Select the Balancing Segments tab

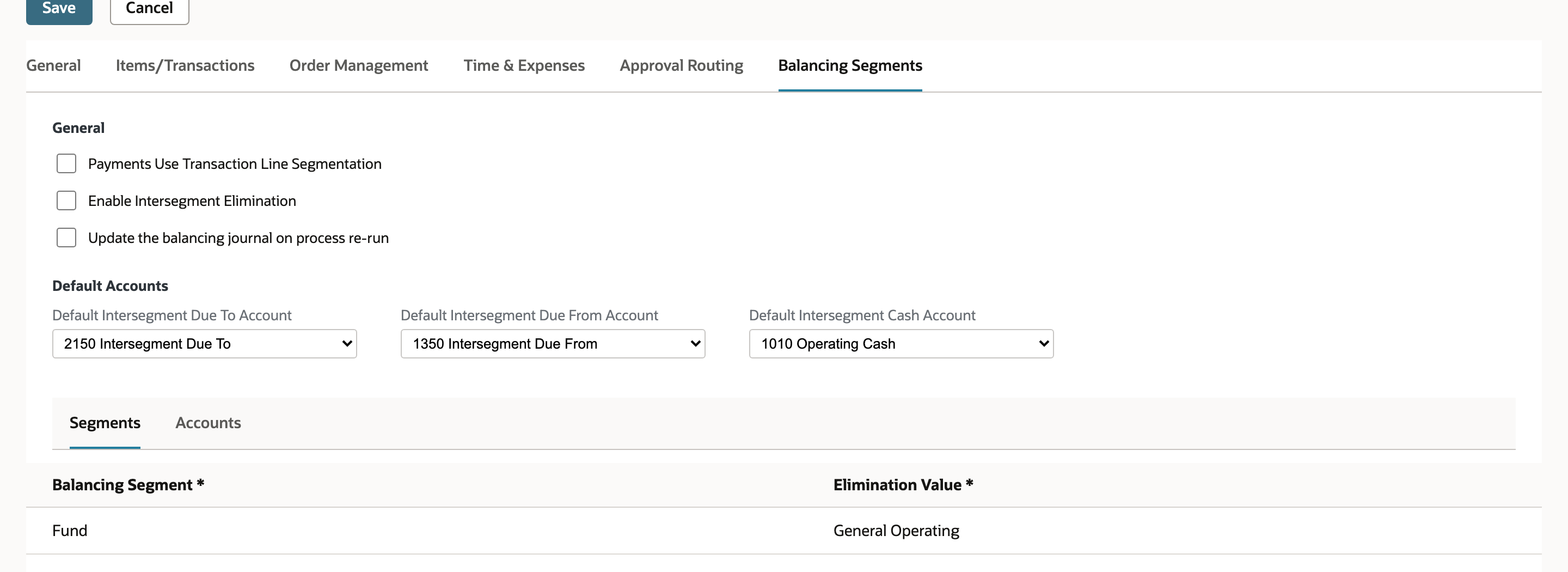click(x=850, y=65)
